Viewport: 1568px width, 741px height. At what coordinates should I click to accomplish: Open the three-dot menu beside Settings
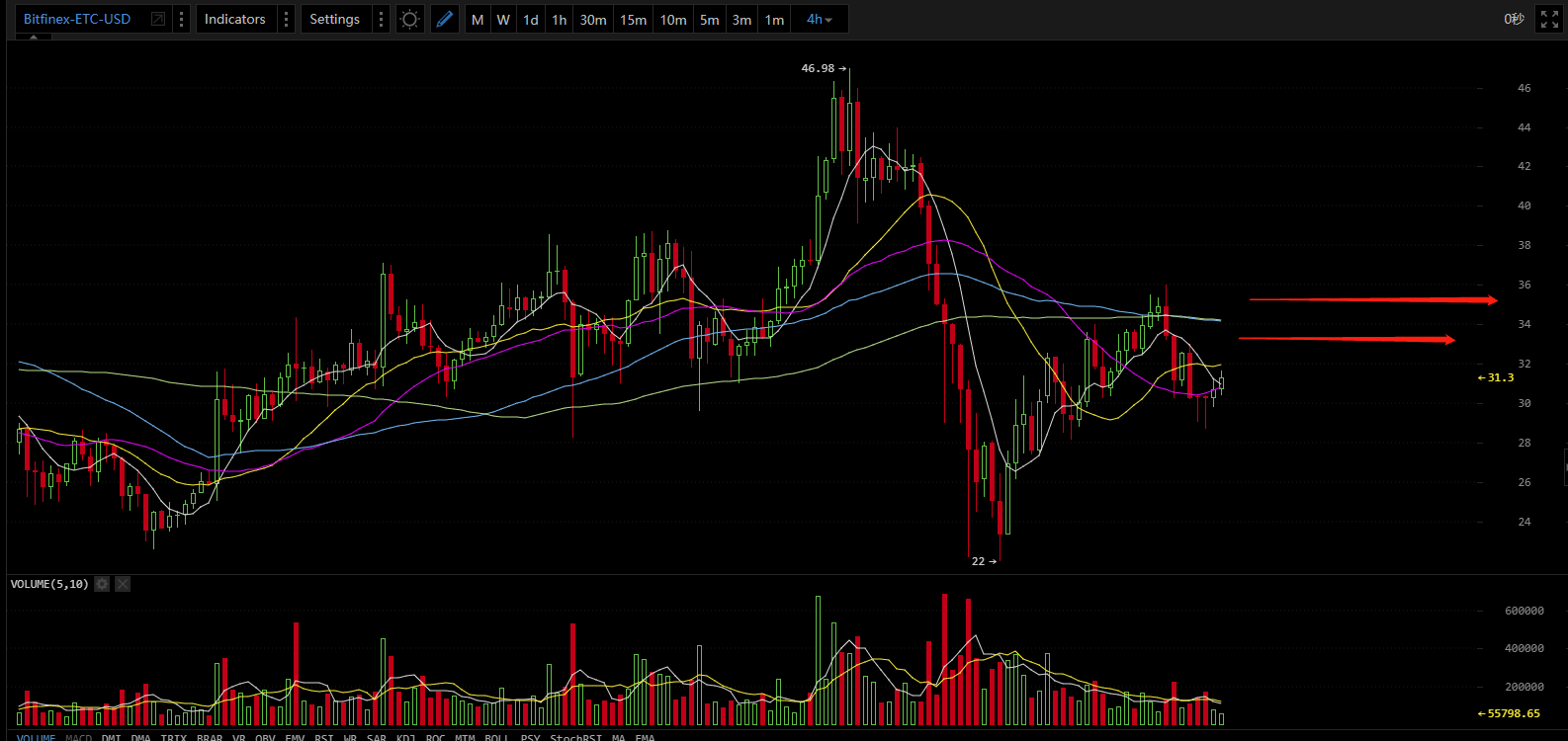tap(382, 19)
